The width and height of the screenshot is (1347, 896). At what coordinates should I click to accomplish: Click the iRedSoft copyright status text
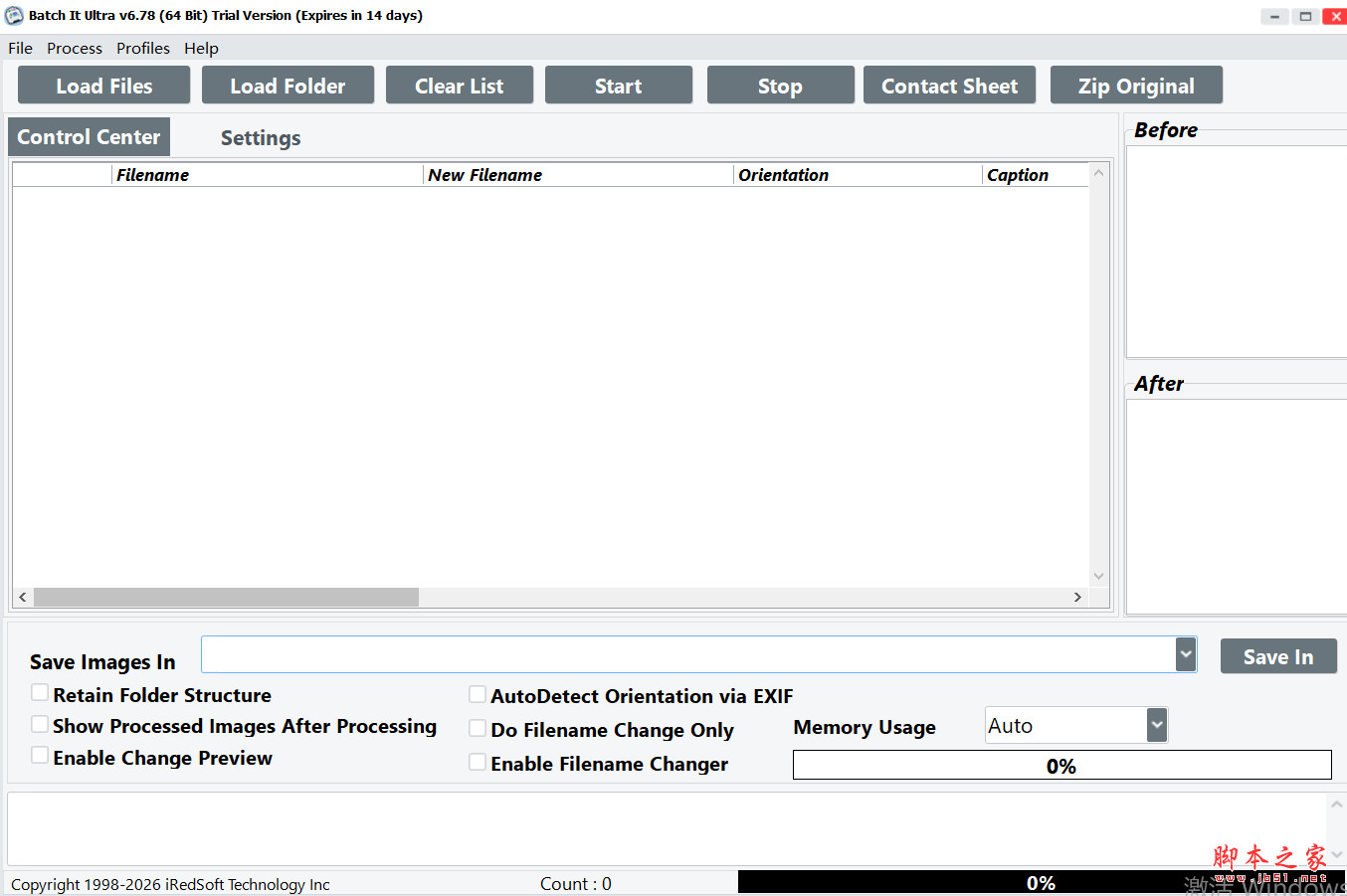click(170, 884)
